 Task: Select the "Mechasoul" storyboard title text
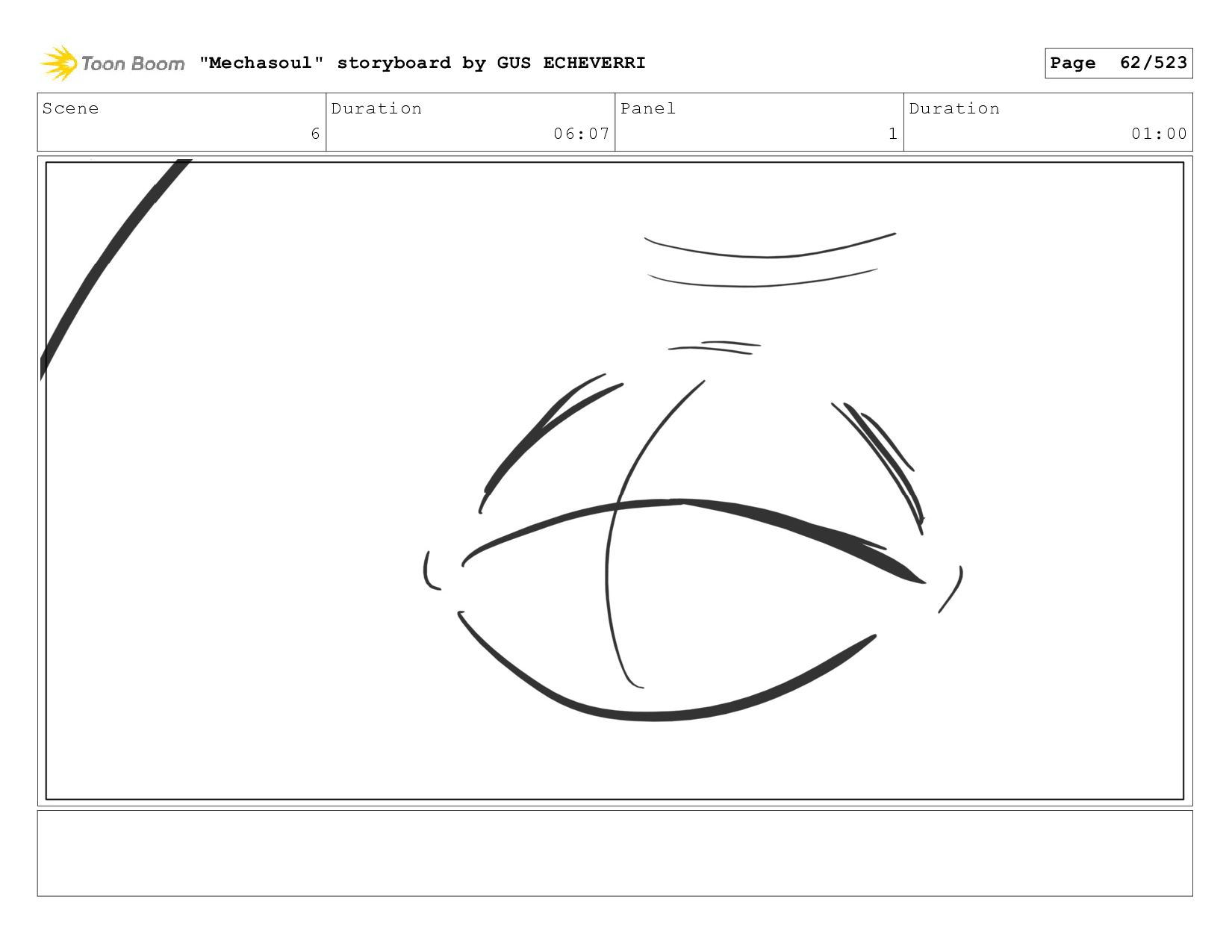click(422, 63)
